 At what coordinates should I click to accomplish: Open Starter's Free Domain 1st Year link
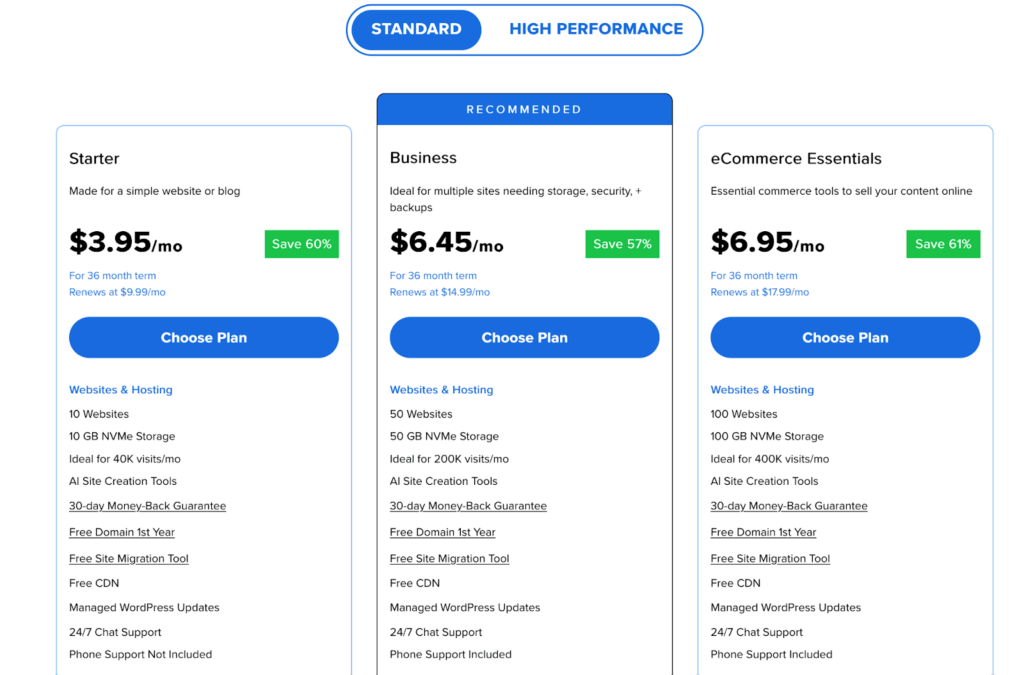click(122, 532)
